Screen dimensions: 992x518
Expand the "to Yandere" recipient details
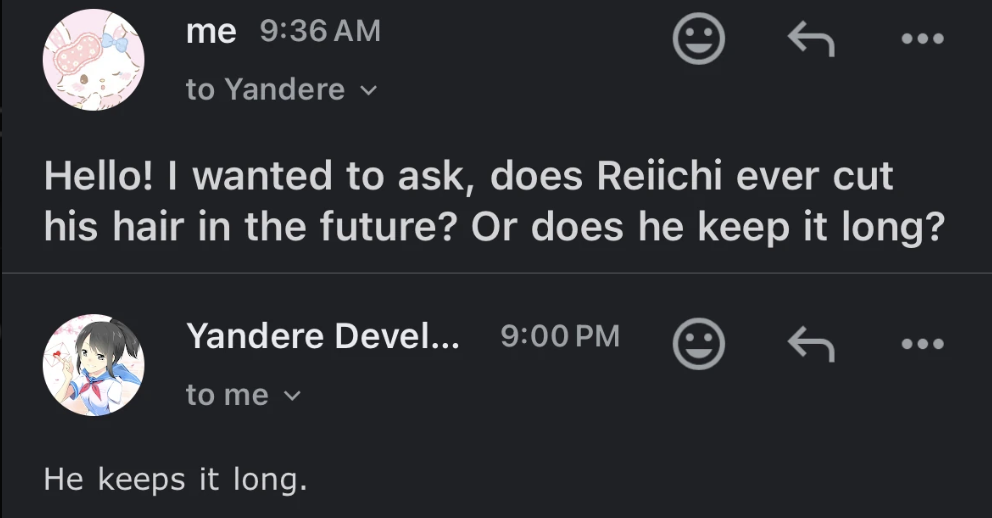point(266,90)
